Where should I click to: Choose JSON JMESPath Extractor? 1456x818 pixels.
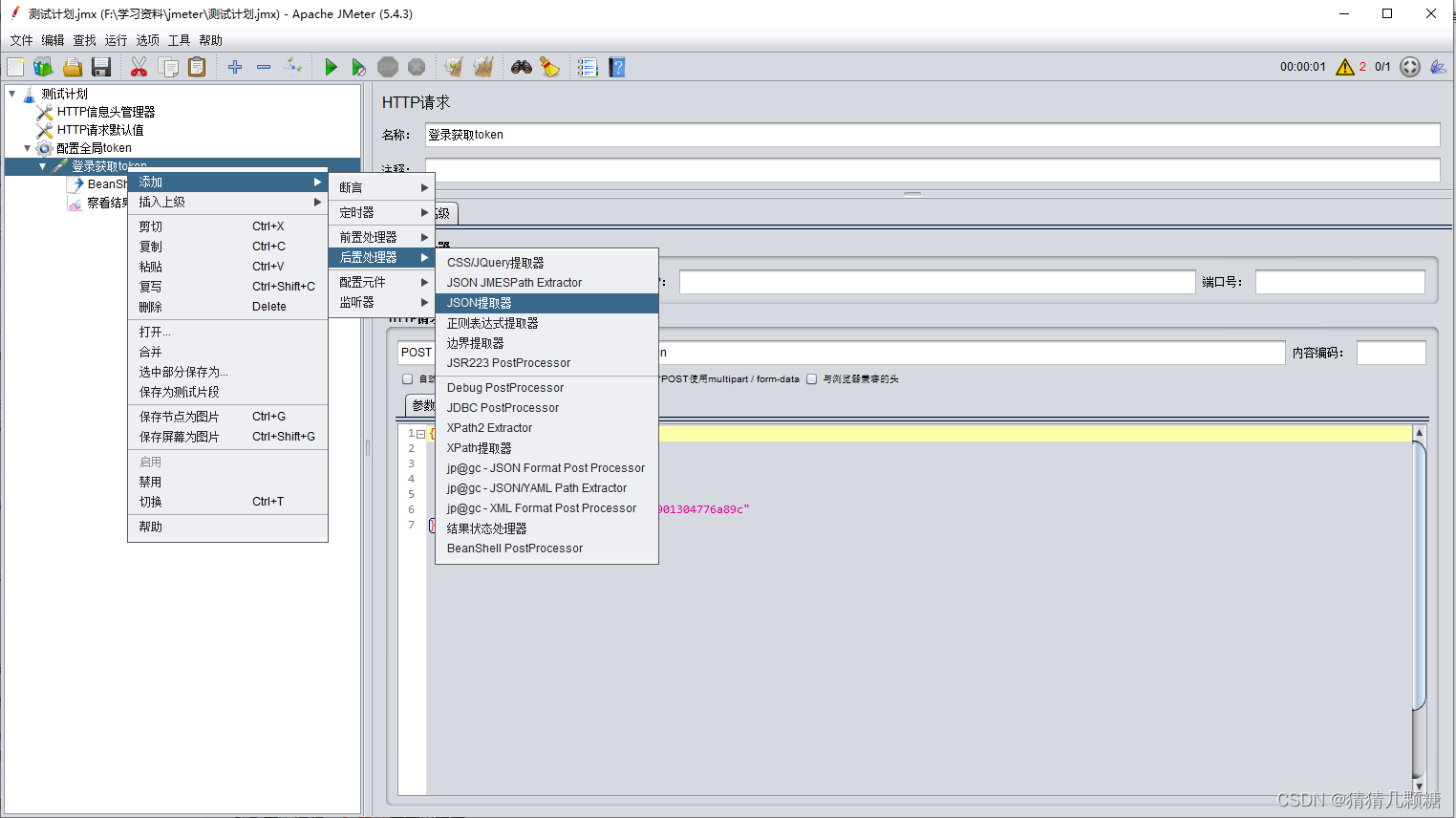pos(546,283)
